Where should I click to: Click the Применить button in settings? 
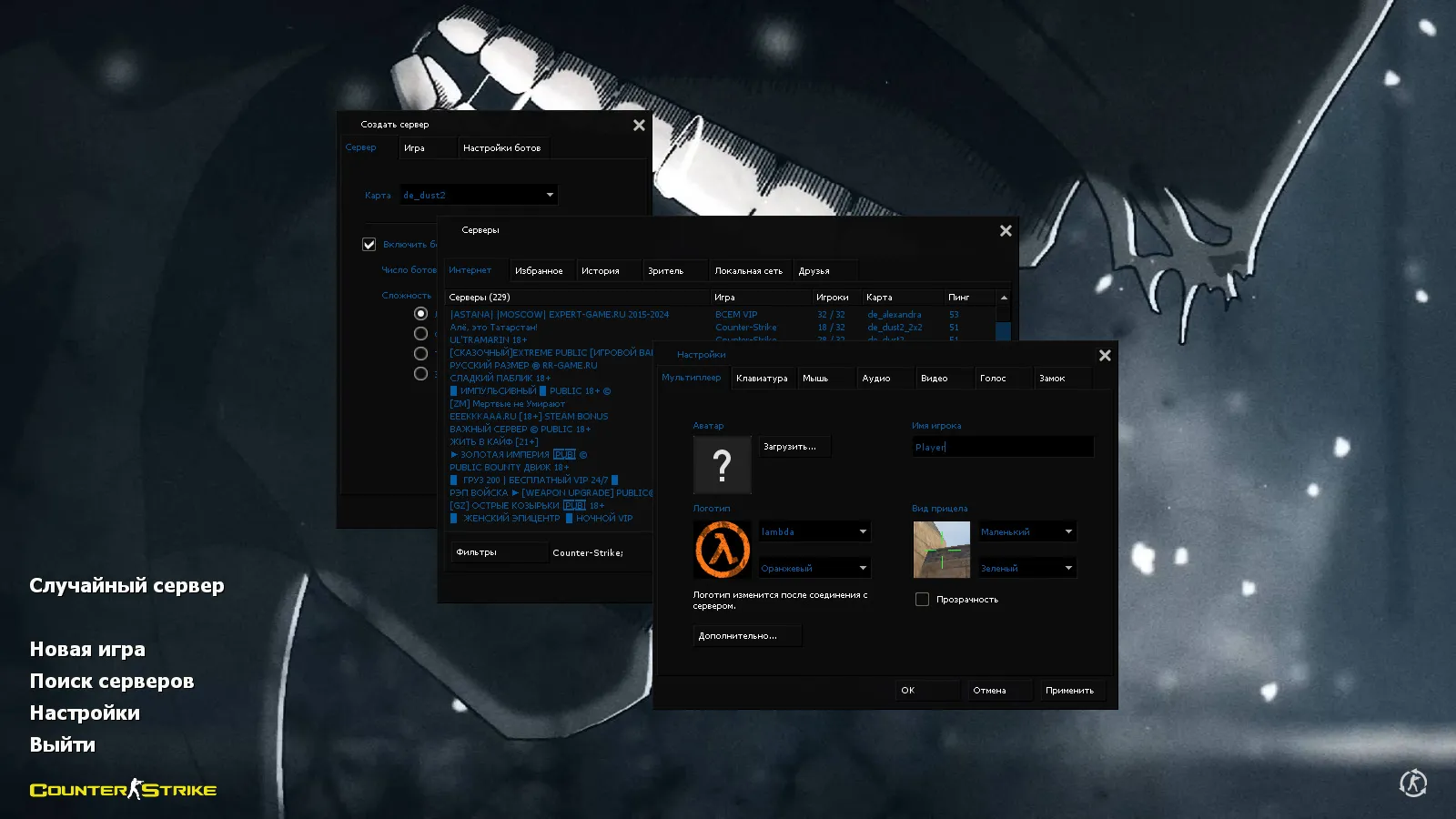(1072, 690)
